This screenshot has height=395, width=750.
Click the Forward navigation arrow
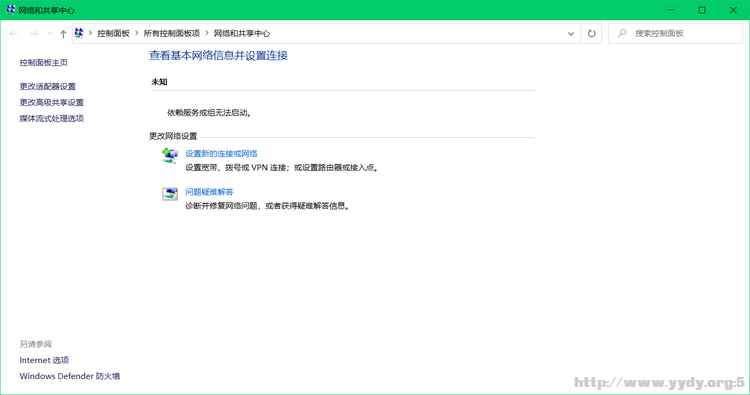[33, 33]
